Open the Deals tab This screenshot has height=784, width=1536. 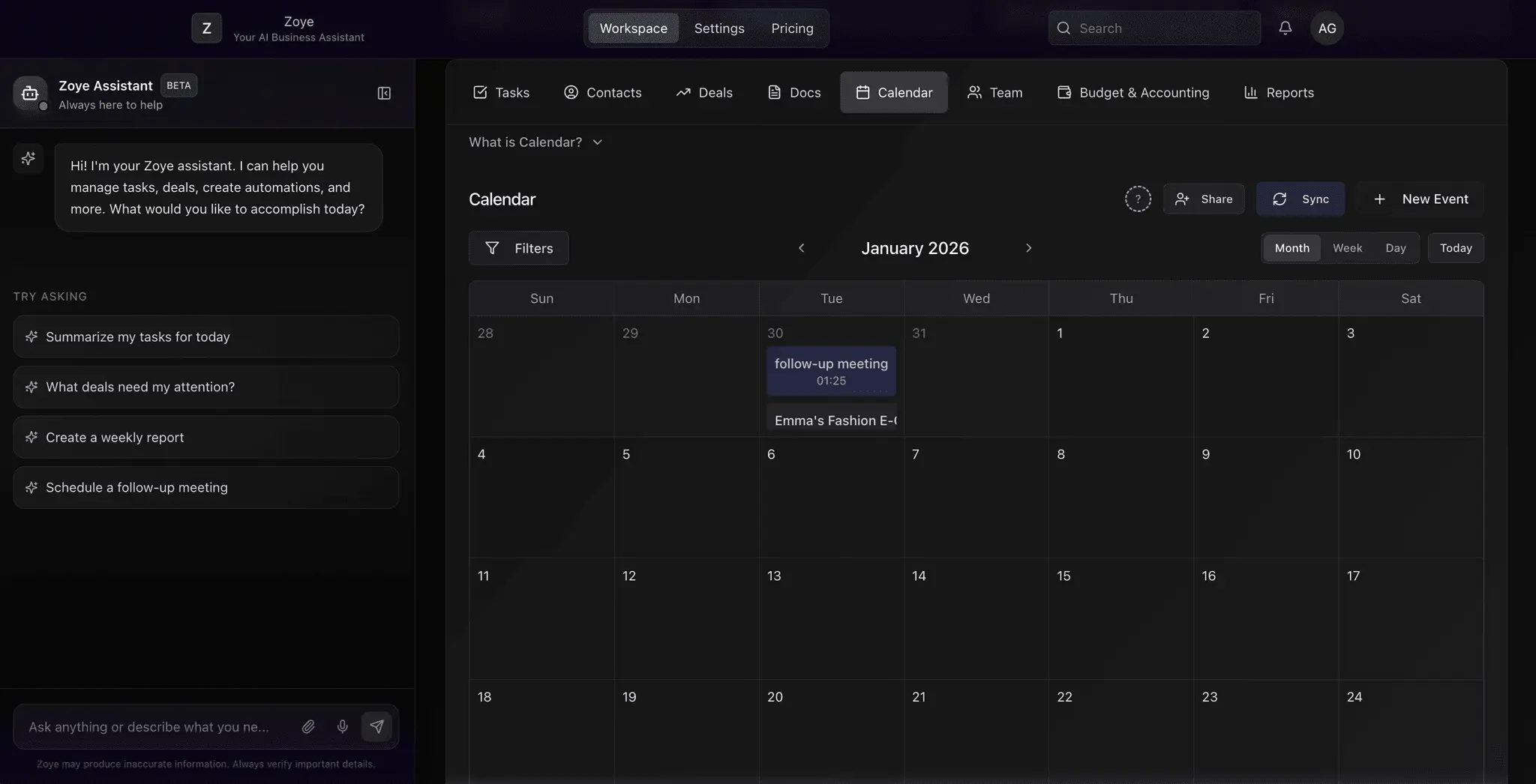703,92
